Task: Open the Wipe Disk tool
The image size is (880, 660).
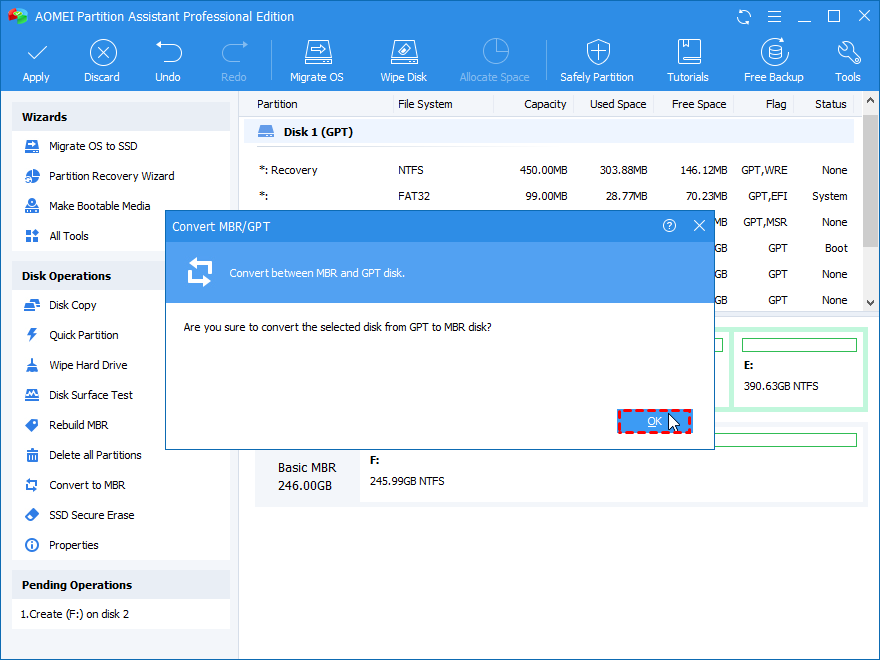Action: [403, 53]
